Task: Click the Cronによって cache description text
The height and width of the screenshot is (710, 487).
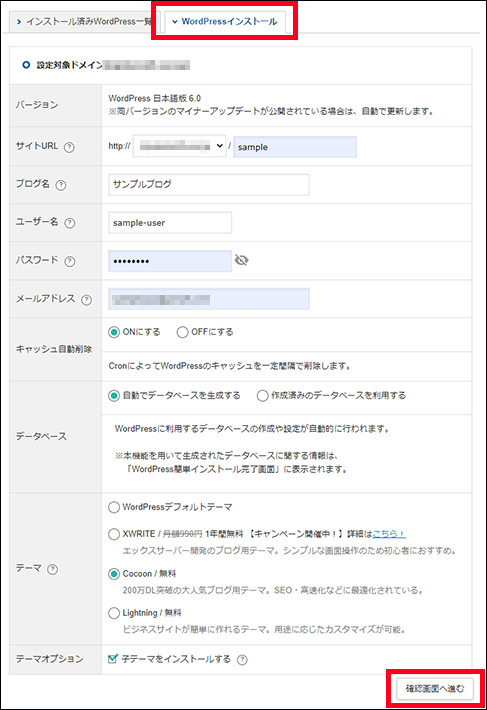Action: (229, 366)
